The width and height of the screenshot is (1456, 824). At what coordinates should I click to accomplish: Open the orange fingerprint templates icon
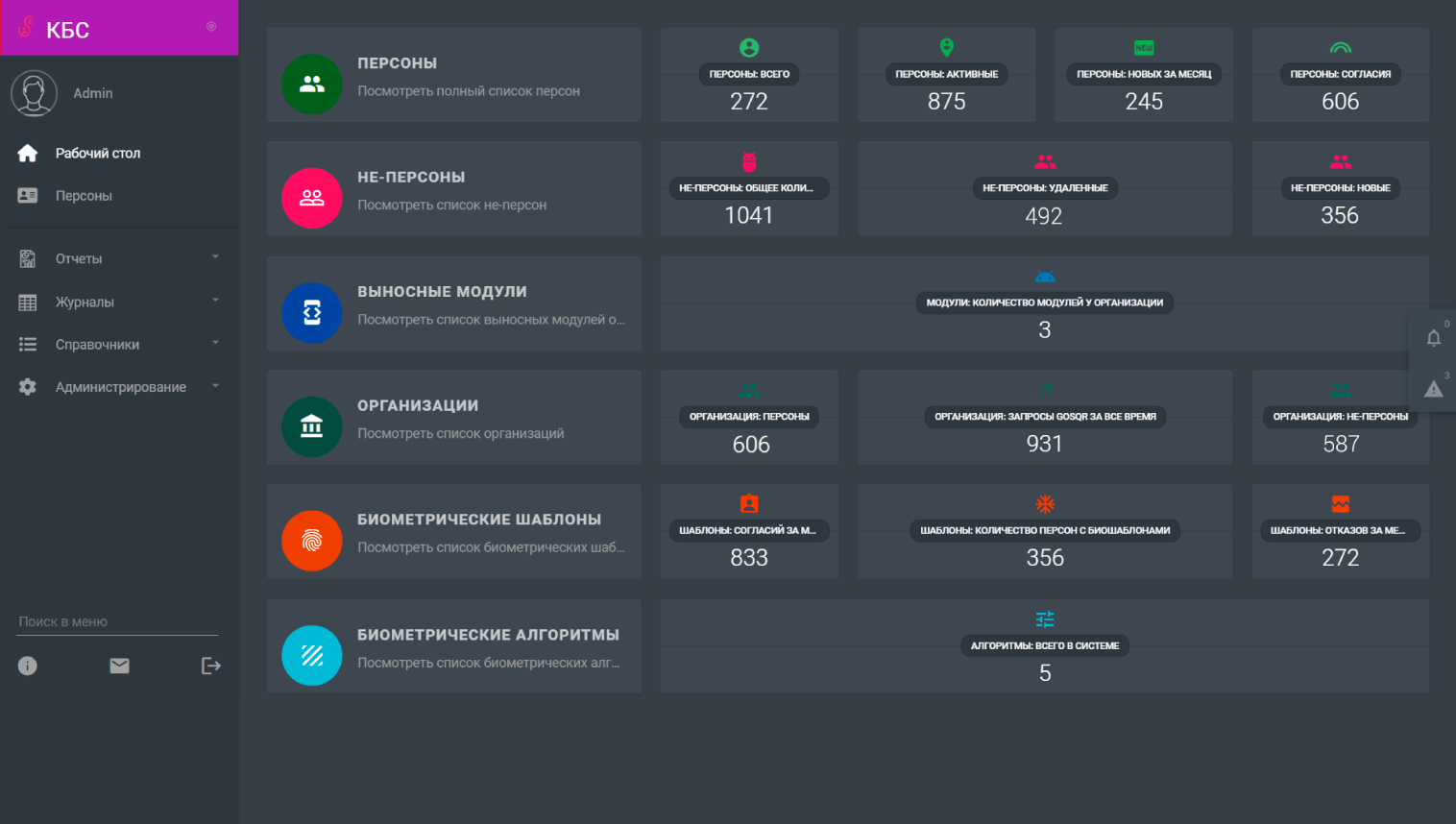tap(311, 541)
